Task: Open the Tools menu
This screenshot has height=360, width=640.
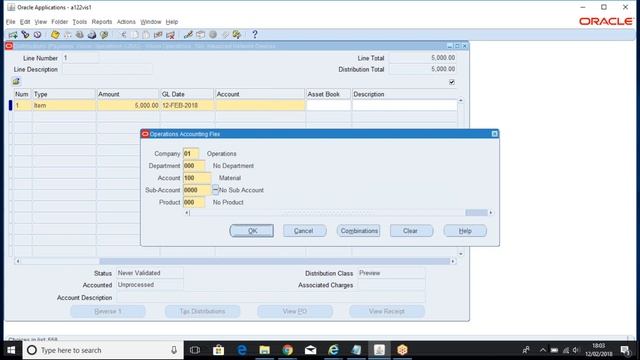Action: click(80, 22)
